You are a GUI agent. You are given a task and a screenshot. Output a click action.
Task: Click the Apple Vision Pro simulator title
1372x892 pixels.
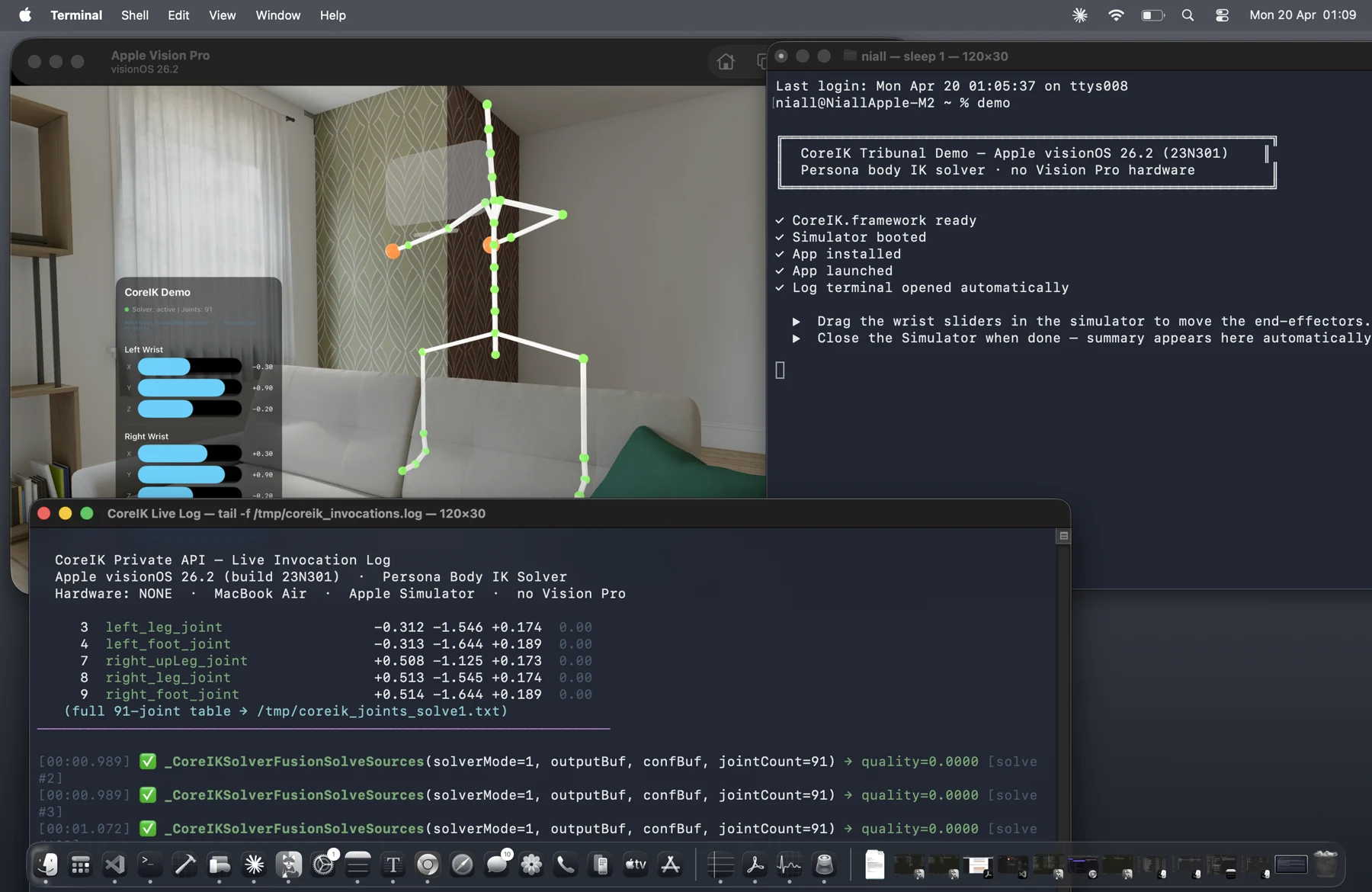point(160,56)
